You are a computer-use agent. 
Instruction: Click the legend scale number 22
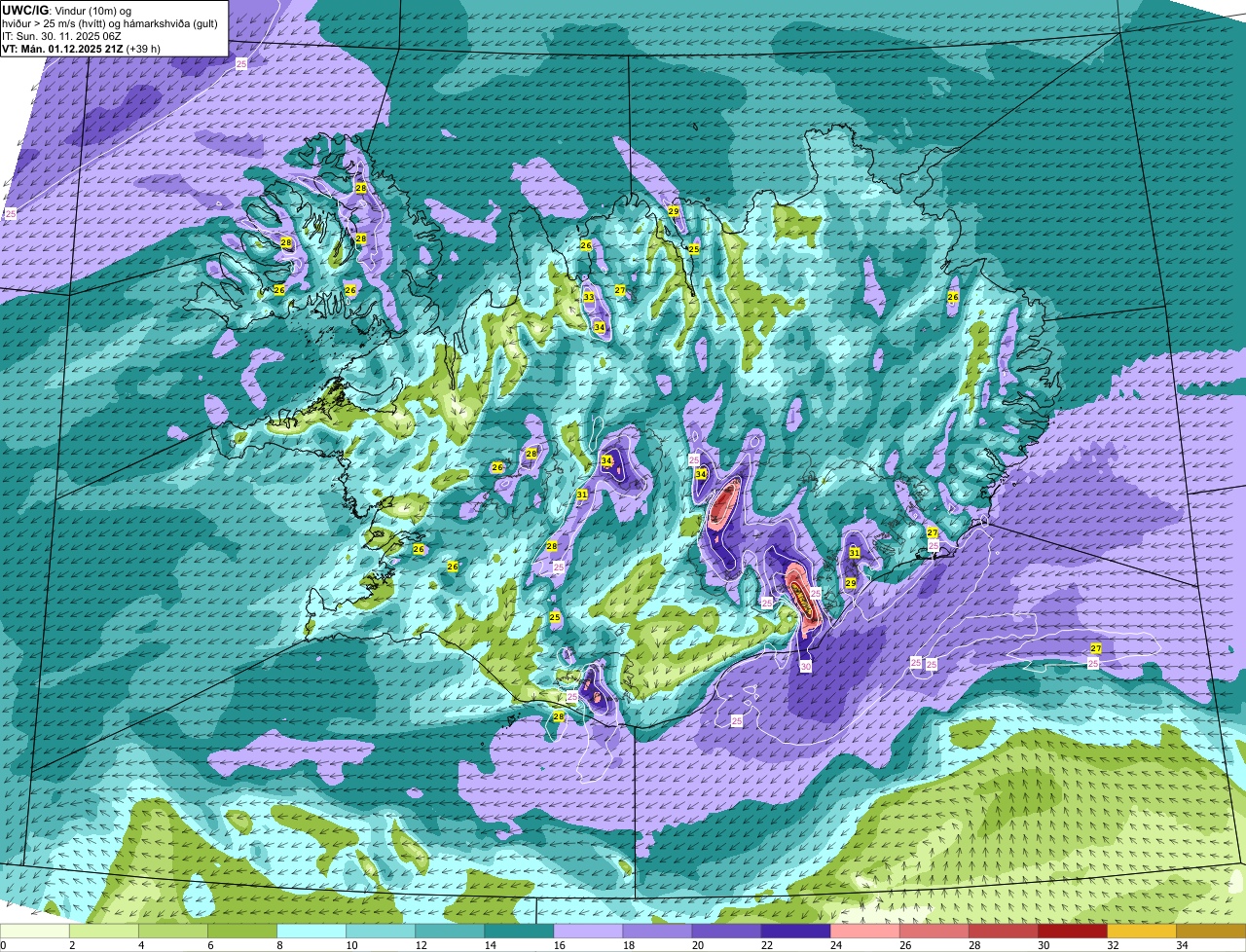pos(766,945)
